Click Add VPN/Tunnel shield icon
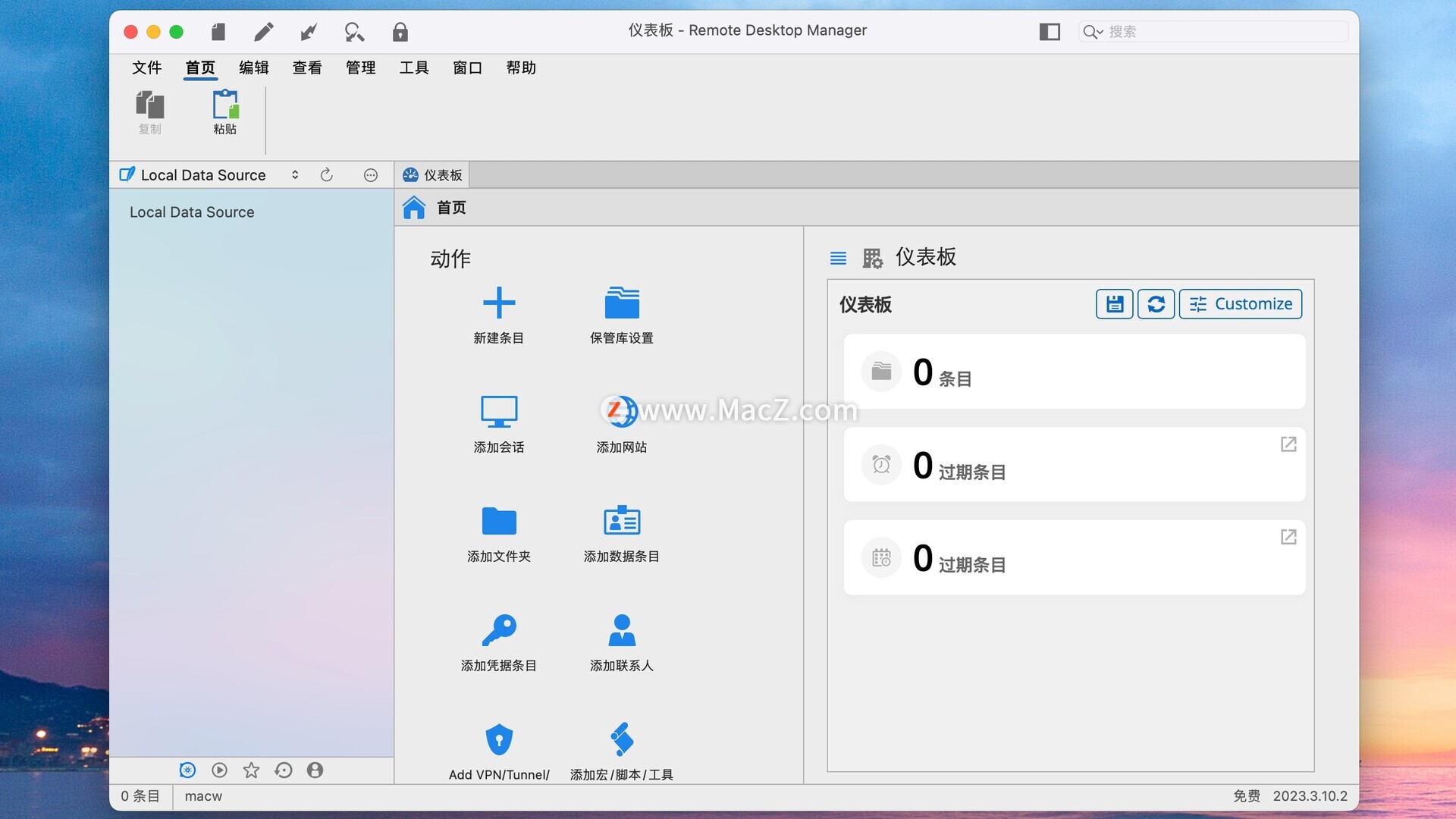This screenshot has height=819, width=1456. [x=499, y=739]
